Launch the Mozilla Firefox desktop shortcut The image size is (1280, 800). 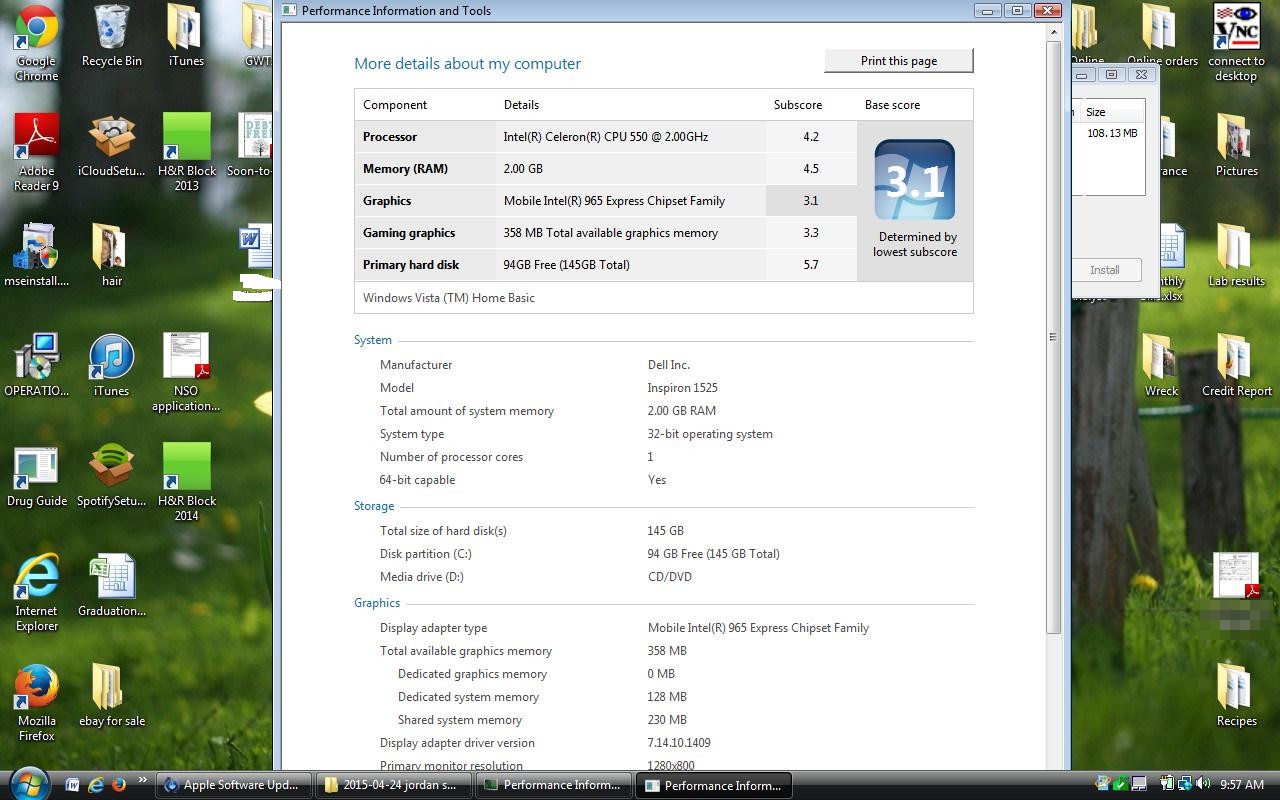[x=36, y=702]
